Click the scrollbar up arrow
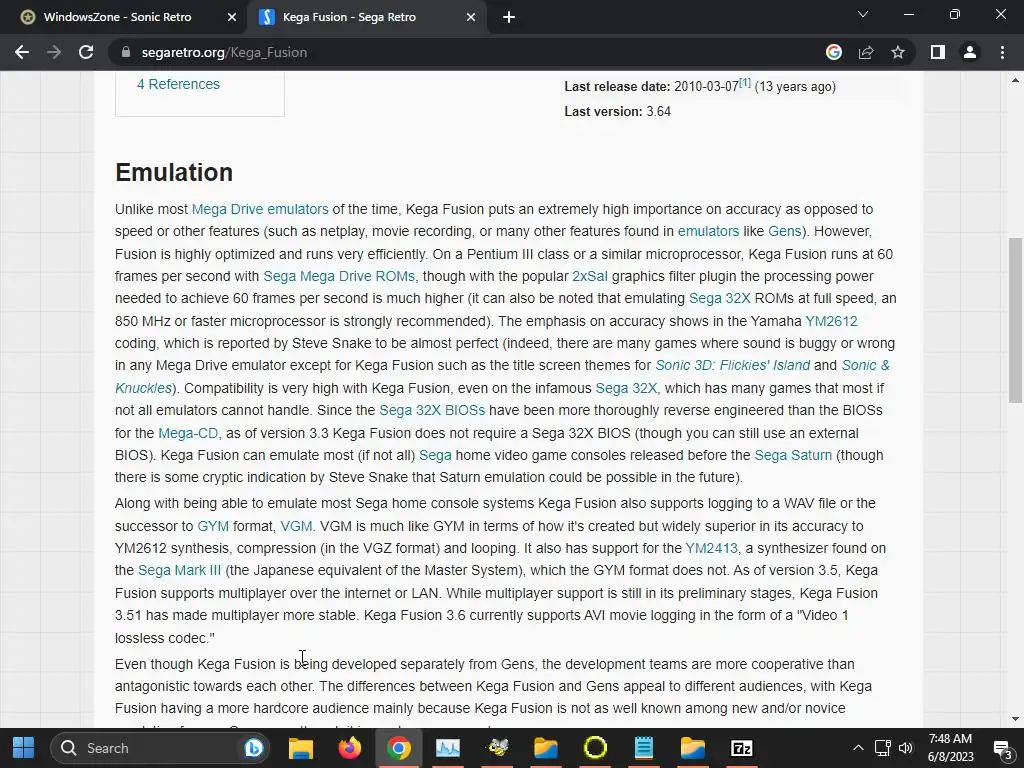Viewport: 1024px width, 768px height. click(1015, 80)
